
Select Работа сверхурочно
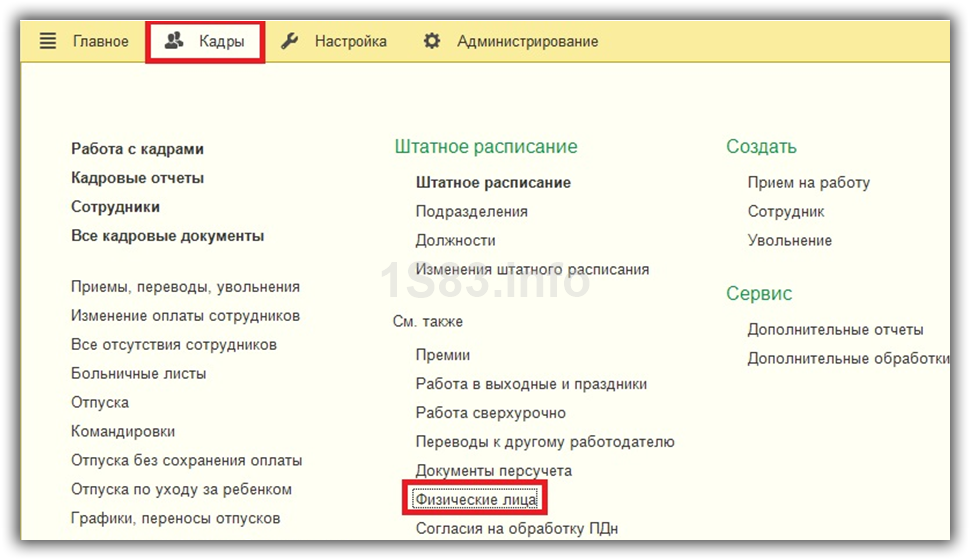coord(490,413)
